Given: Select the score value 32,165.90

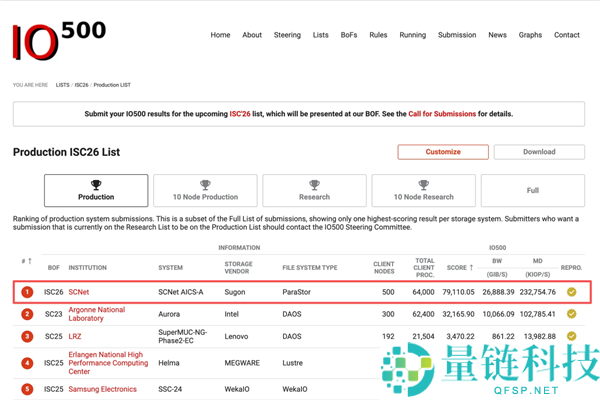Looking at the screenshot, I should (x=458, y=314).
